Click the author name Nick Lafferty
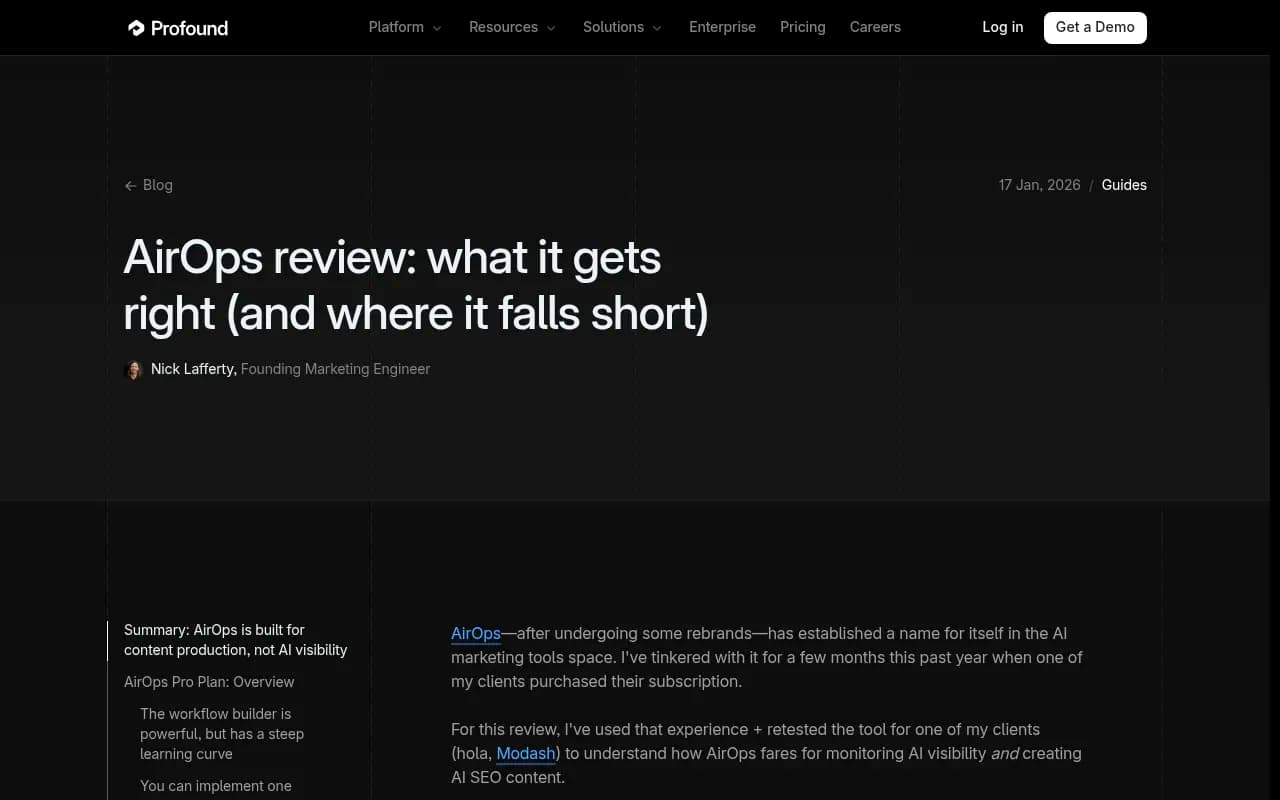 click(x=193, y=369)
